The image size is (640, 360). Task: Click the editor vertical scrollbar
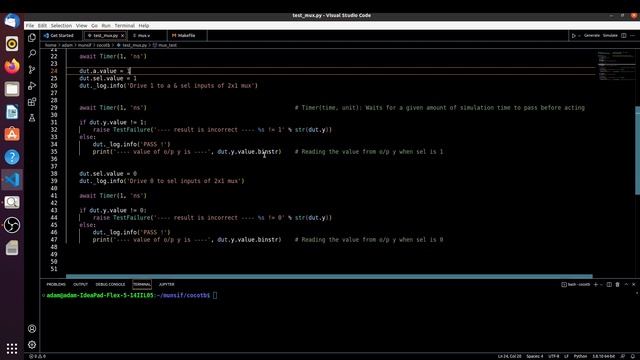[x=638, y=151]
